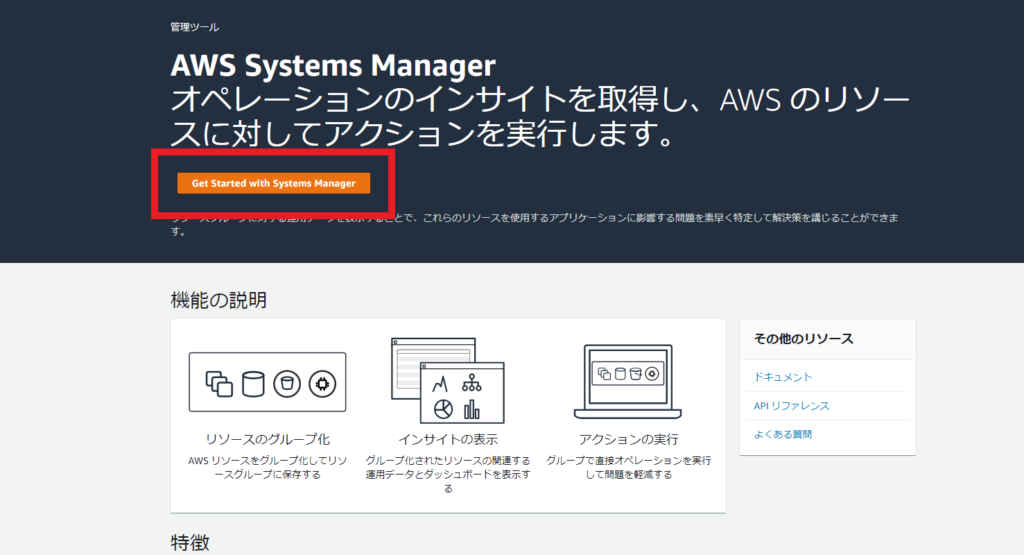The height and width of the screenshot is (555, 1024).
Task: Open the API リファレンス link
Action: [x=791, y=406]
